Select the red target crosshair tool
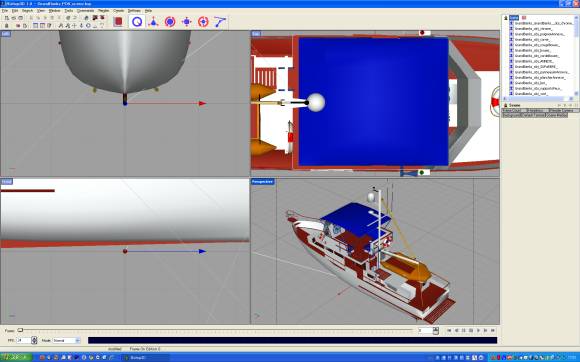Viewport: 580px width, 362px height. point(203,22)
